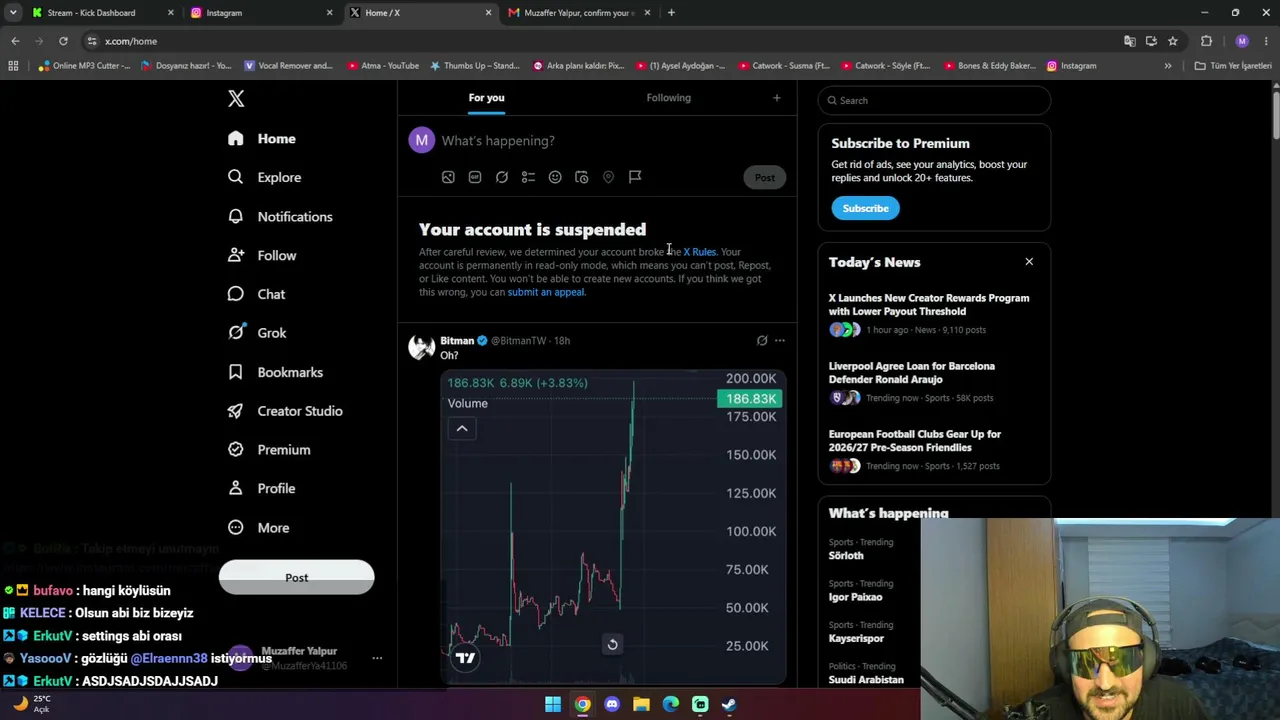Reload the page with the refresh icon
Image resolution: width=1280 pixels, height=720 pixels.
click(x=63, y=41)
